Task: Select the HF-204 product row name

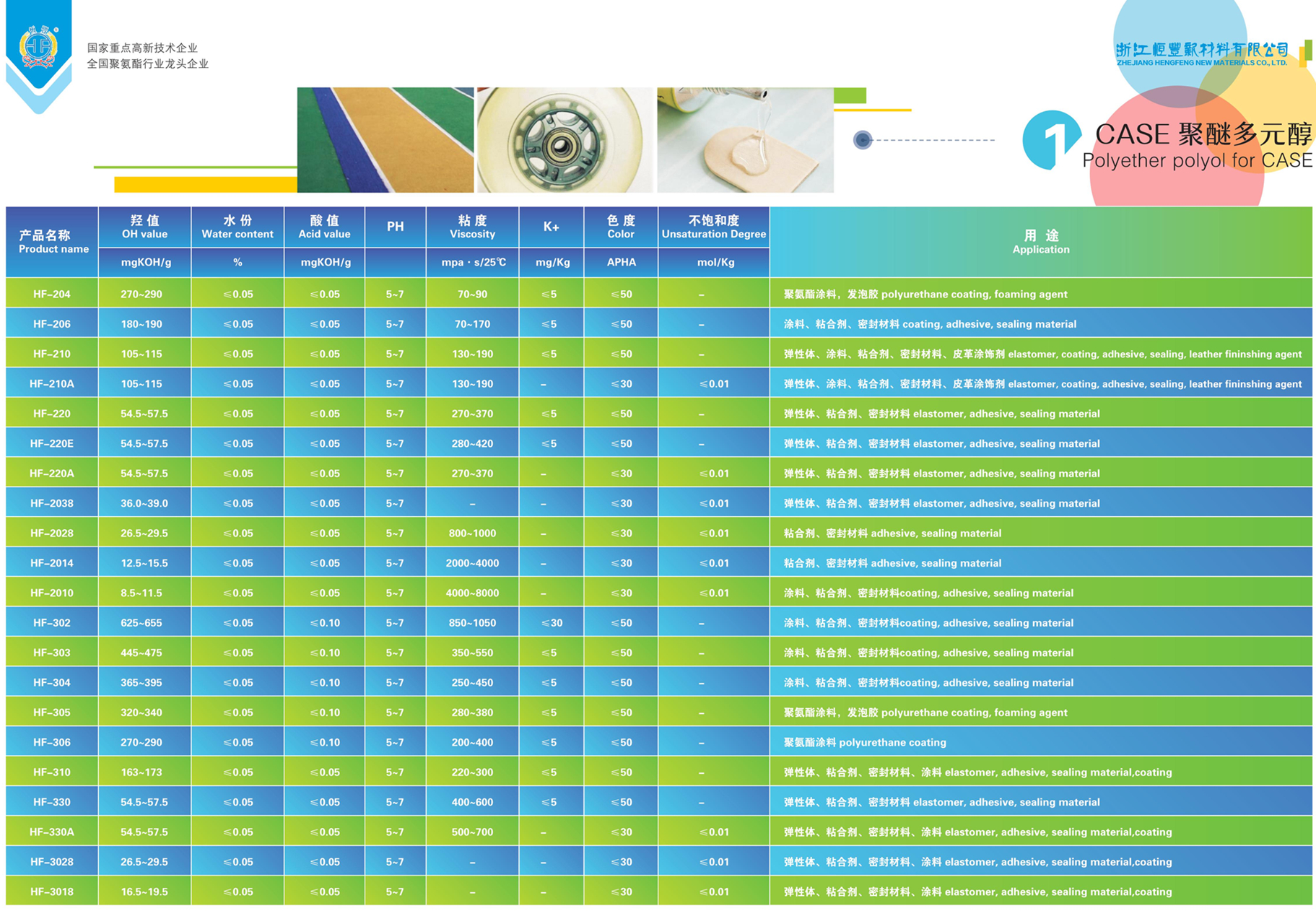Action: pyautogui.click(x=52, y=295)
